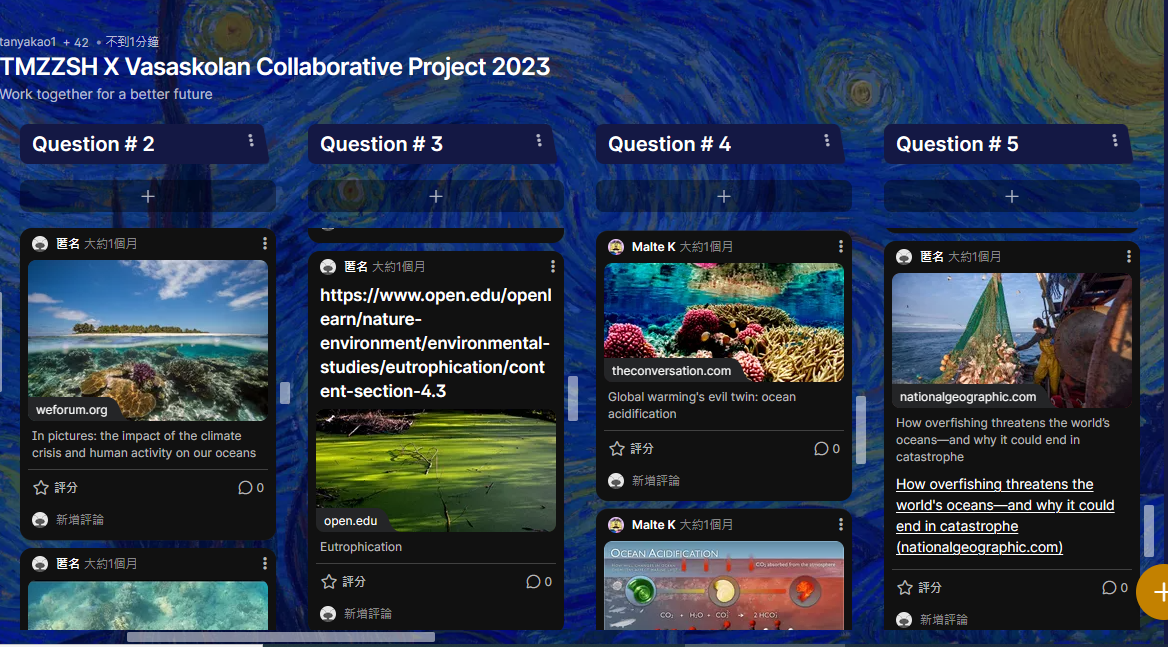Open the open.edu eutrophication URL title
The height and width of the screenshot is (647, 1168).
[436, 343]
